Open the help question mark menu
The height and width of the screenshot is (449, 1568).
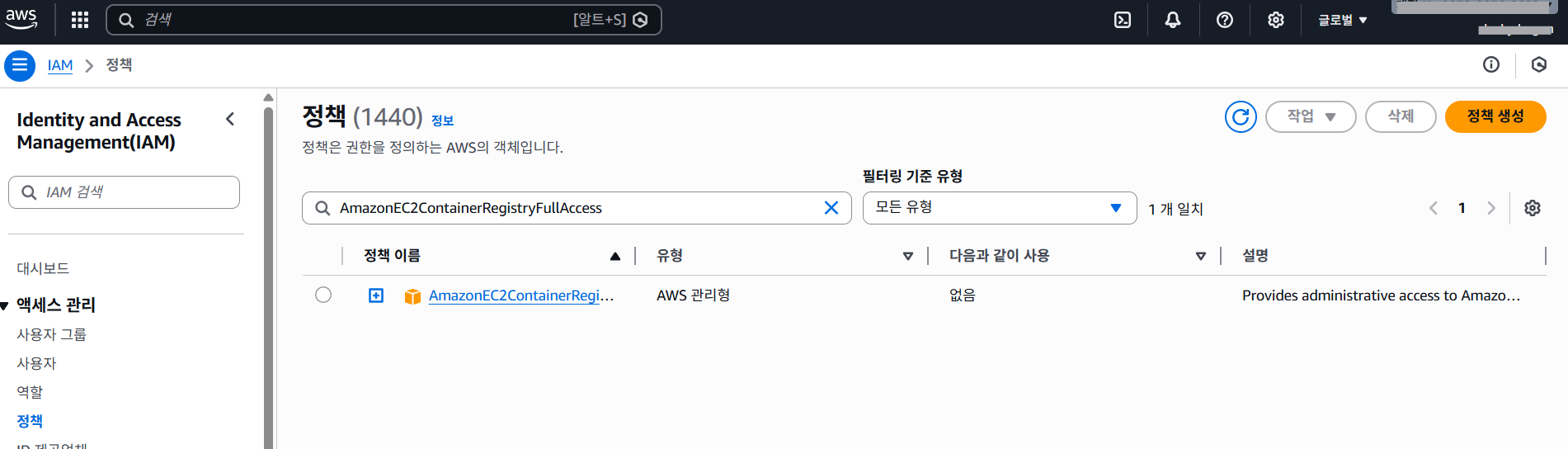pos(1225,20)
